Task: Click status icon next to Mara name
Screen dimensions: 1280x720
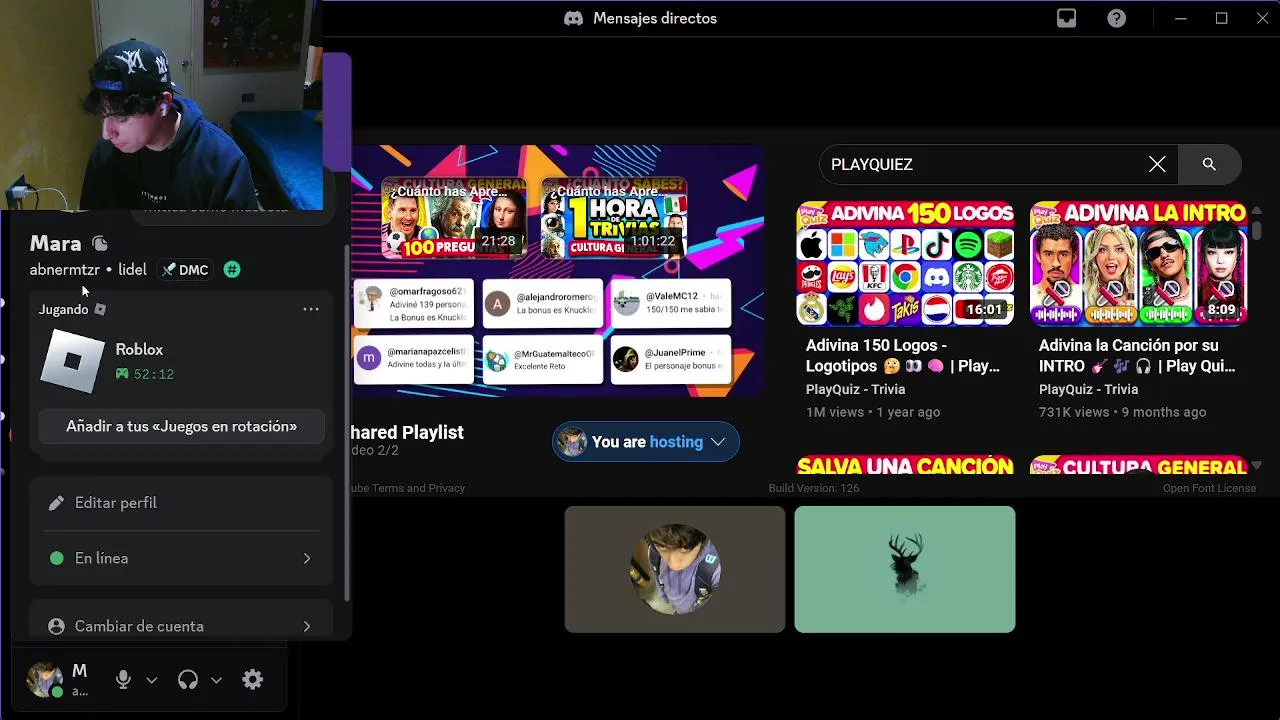Action: pos(99,243)
